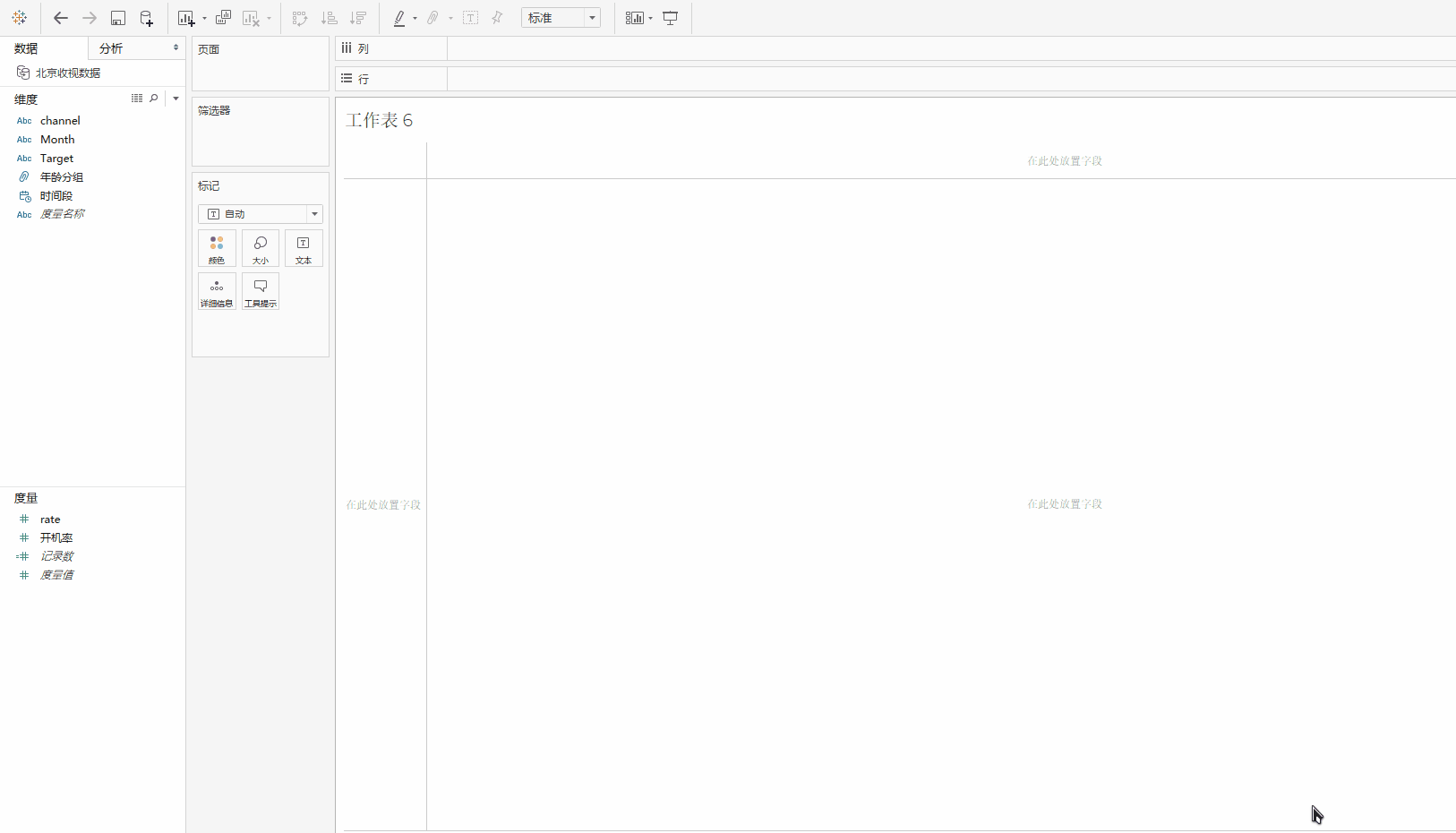The width and height of the screenshot is (1456, 833).
Task: Click the 大小 size marks button
Action: 261,249
